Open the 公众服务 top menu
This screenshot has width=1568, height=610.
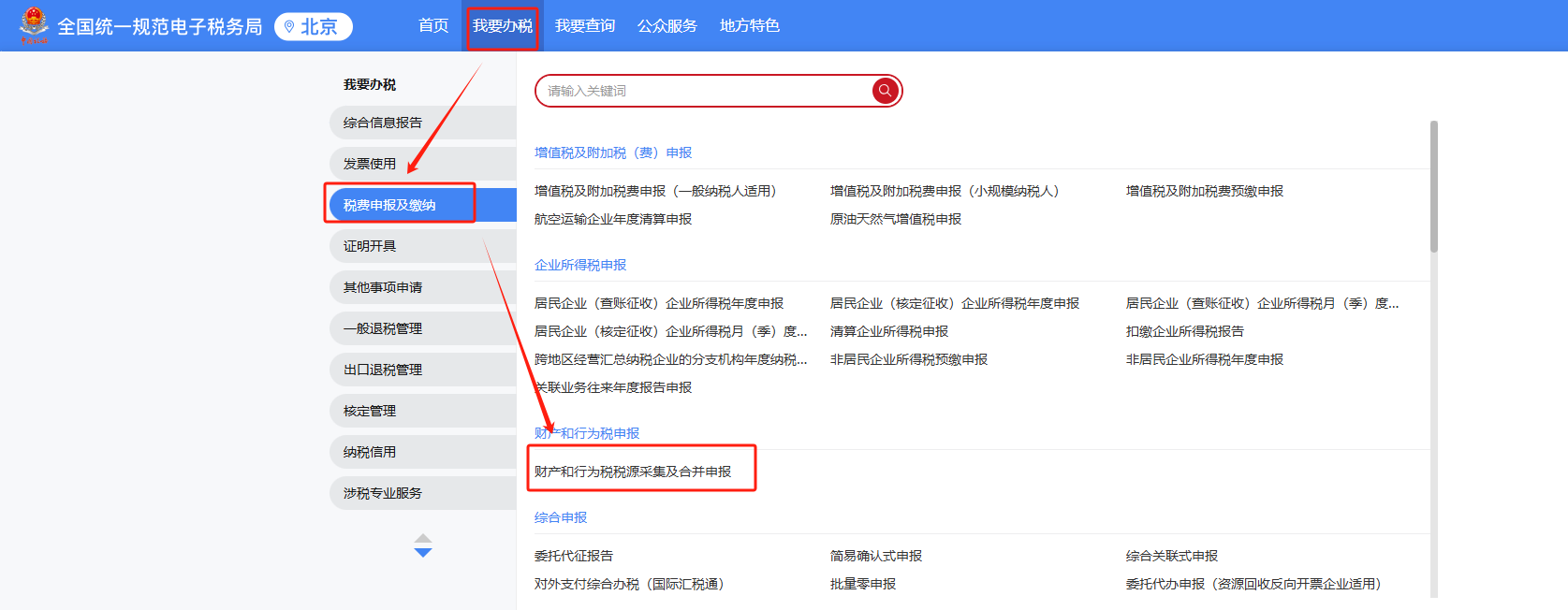pos(667,25)
